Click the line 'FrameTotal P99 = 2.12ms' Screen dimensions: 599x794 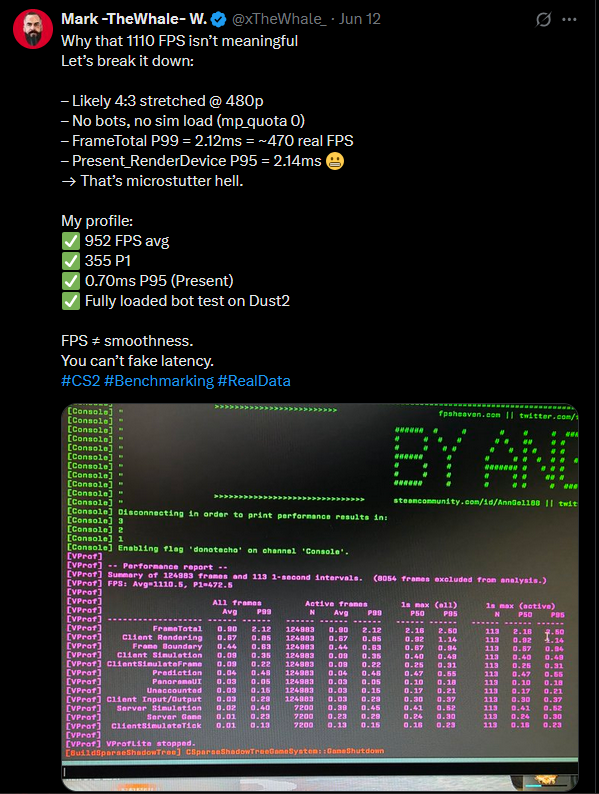[207, 141]
